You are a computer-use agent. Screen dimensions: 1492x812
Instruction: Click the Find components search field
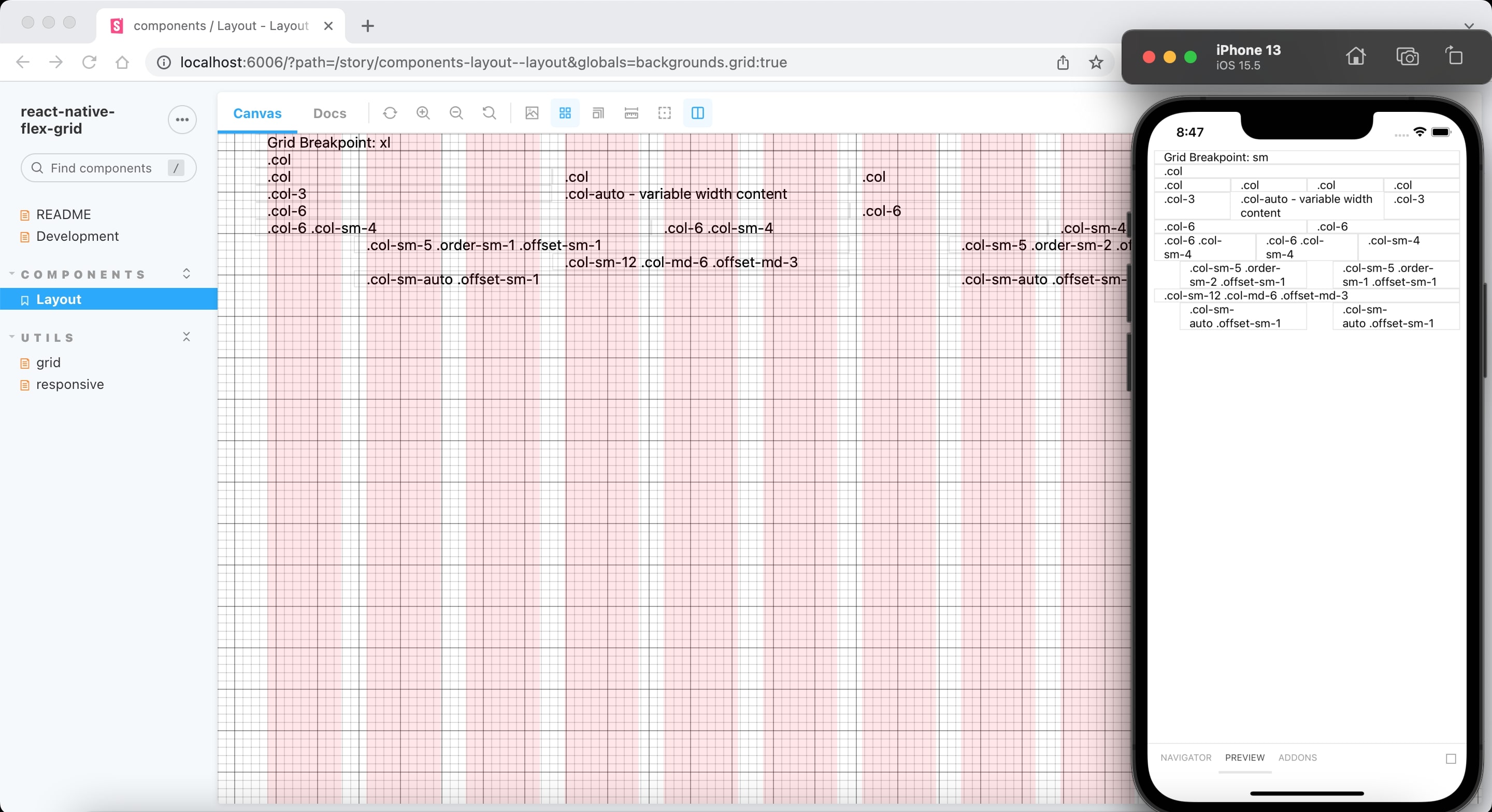tap(108, 168)
